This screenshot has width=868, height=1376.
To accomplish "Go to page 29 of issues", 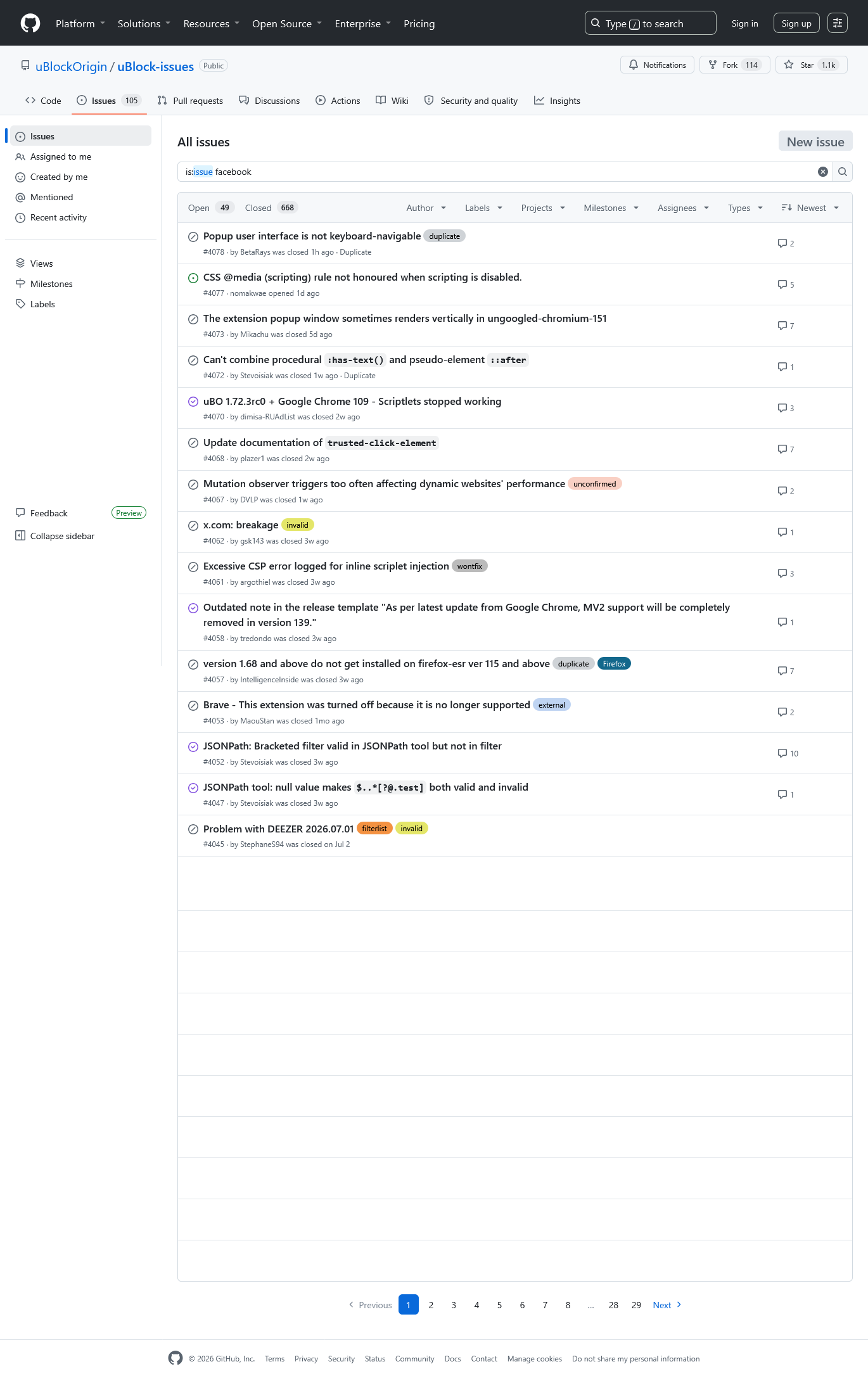I will 636,1305.
